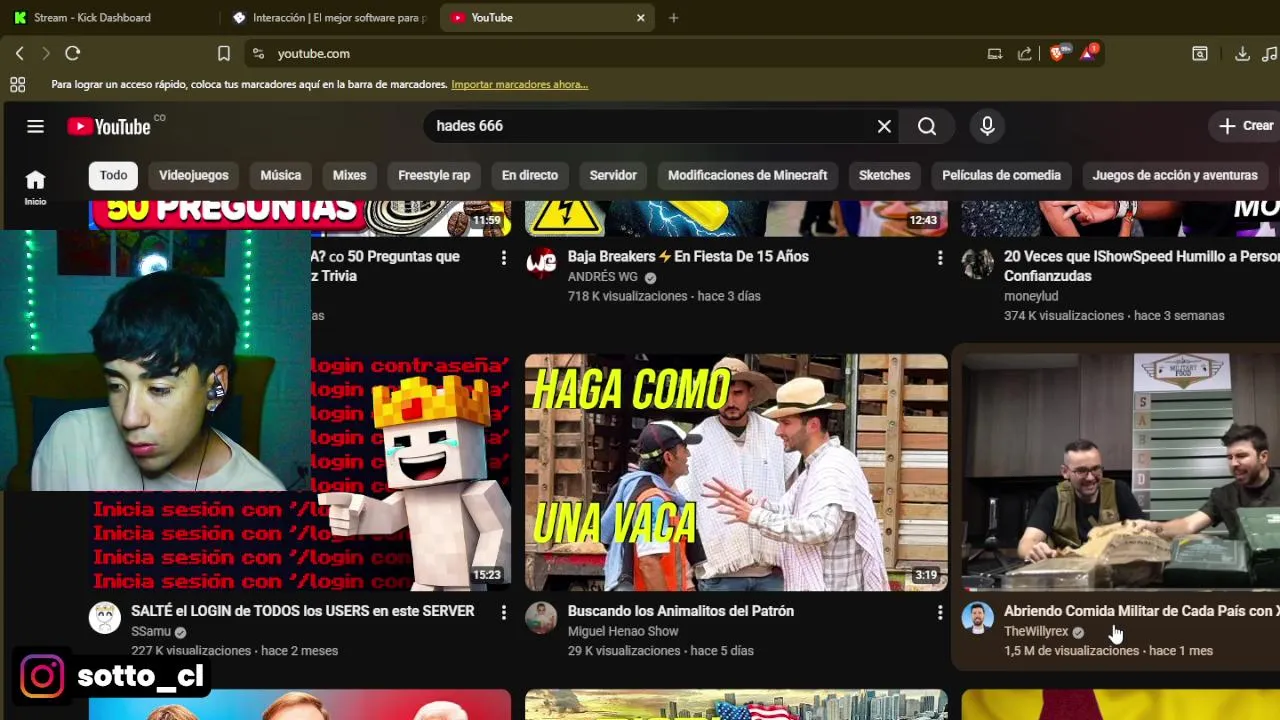Image resolution: width=1280 pixels, height=720 pixels.
Task: Click SSamu channel name
Action: coord(151,632)
